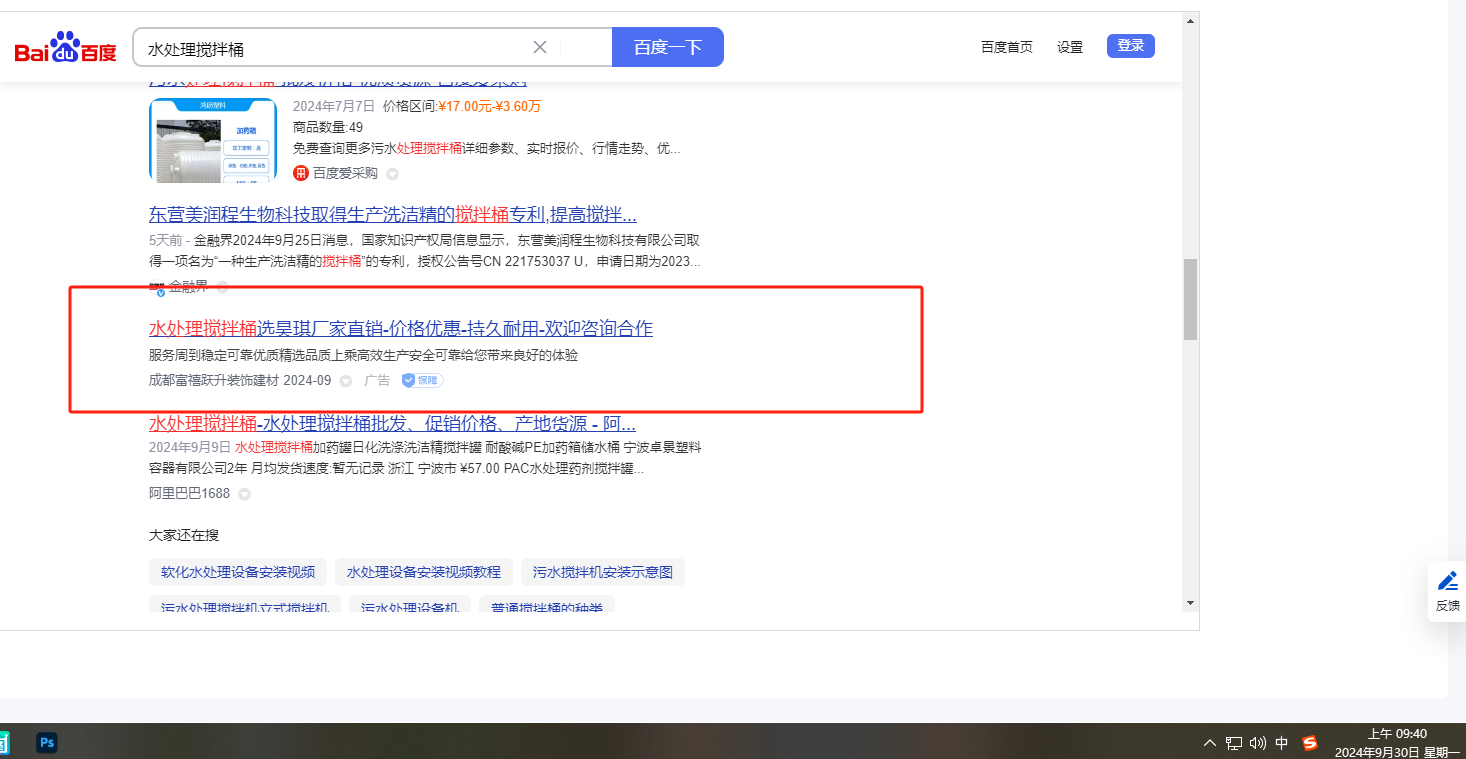This screenshot has height=759, width=1466.
Task: Open the 成都富禧跃升装饰建材 advertiser link
Action: (240, 381)
